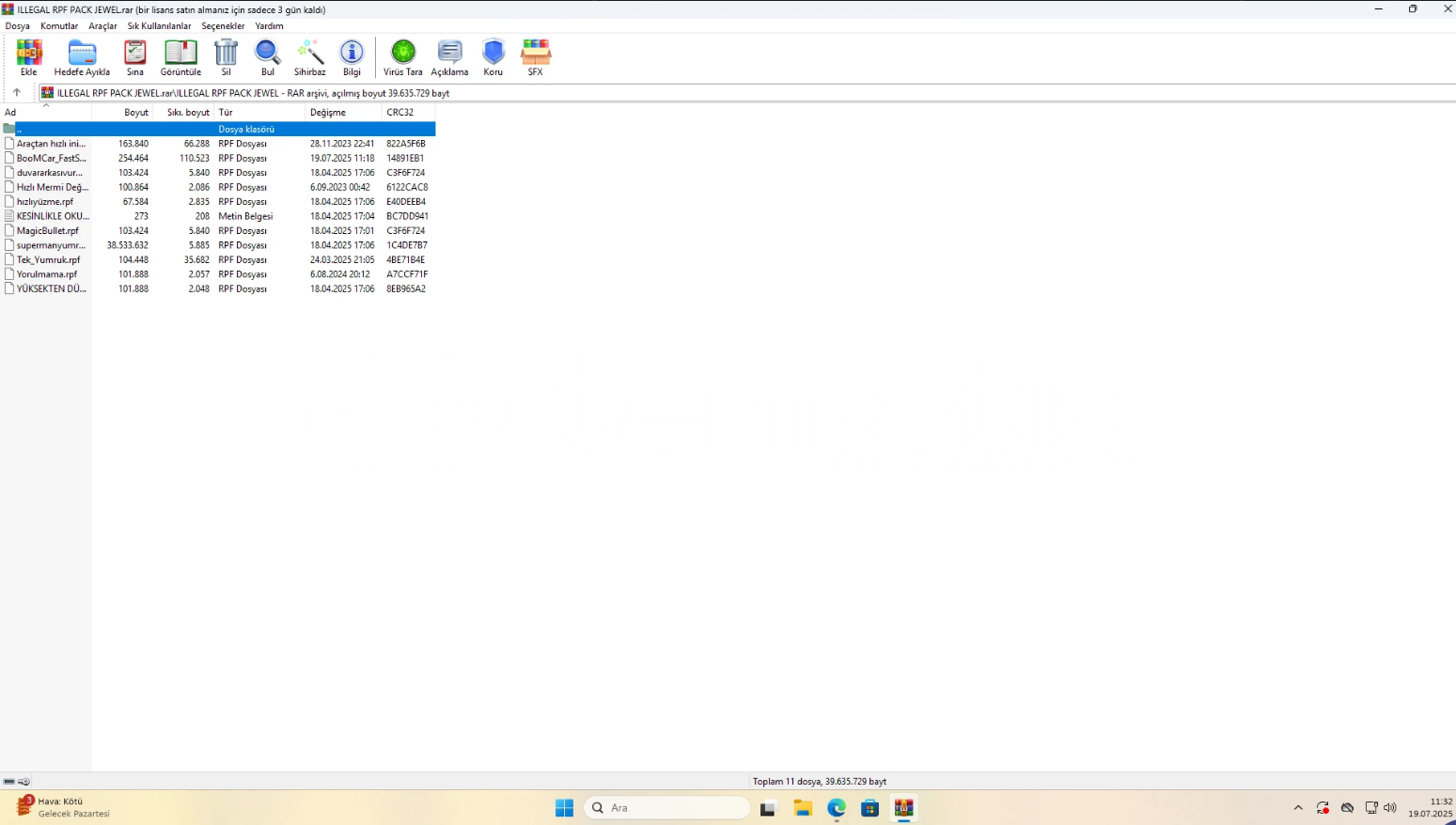The image size is (1456, 825).
Task: Open the Dosya menu
Action: (18, 26)
